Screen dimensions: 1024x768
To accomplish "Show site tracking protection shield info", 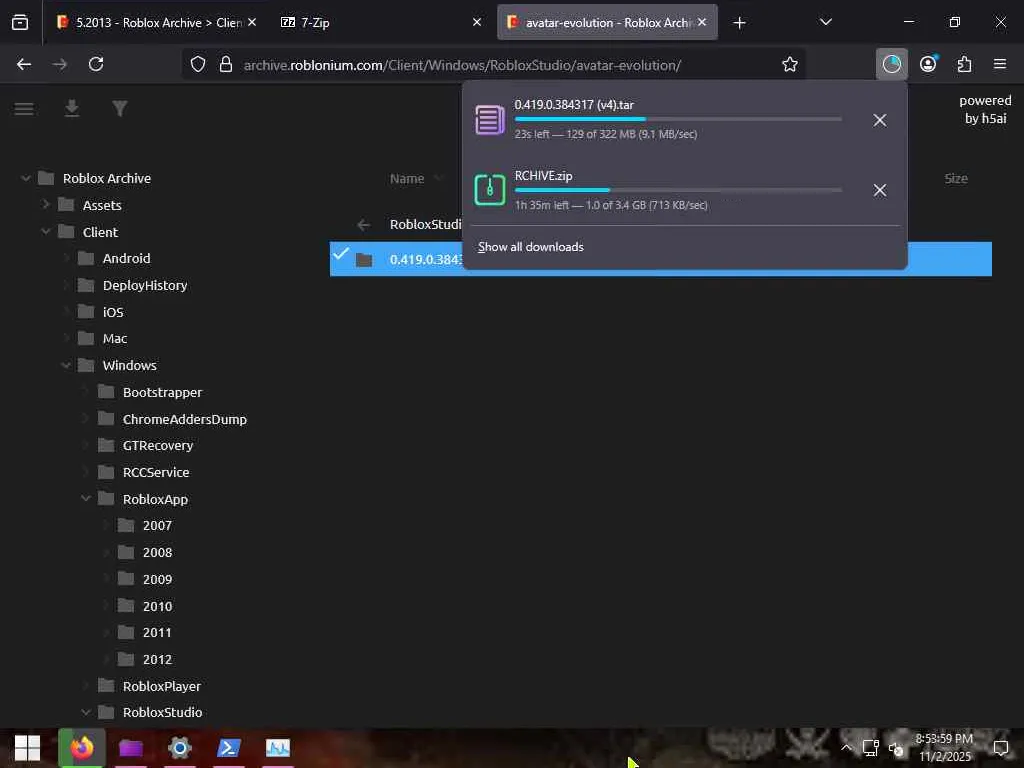I will tap(198, 64).
